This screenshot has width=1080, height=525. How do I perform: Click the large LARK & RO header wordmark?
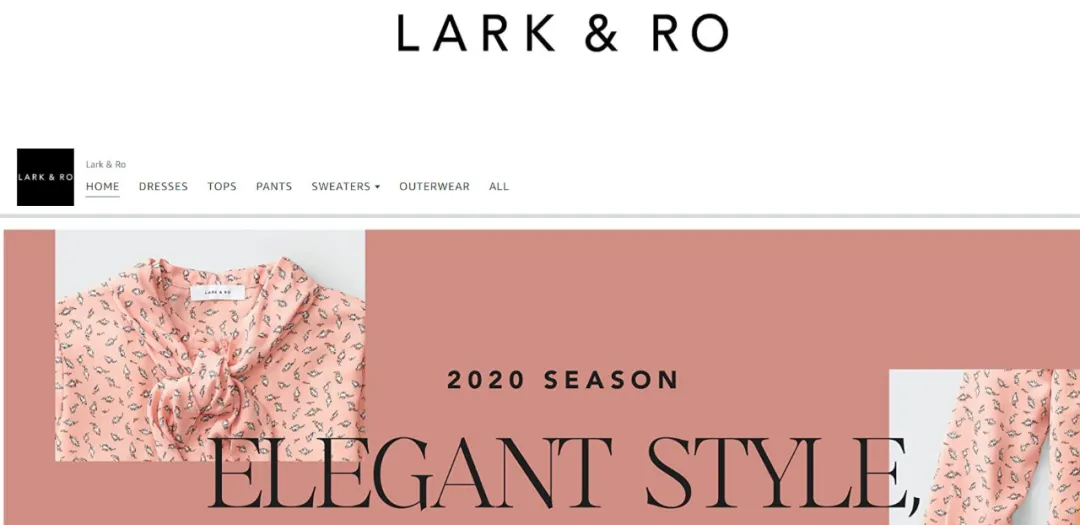[562, 33]
